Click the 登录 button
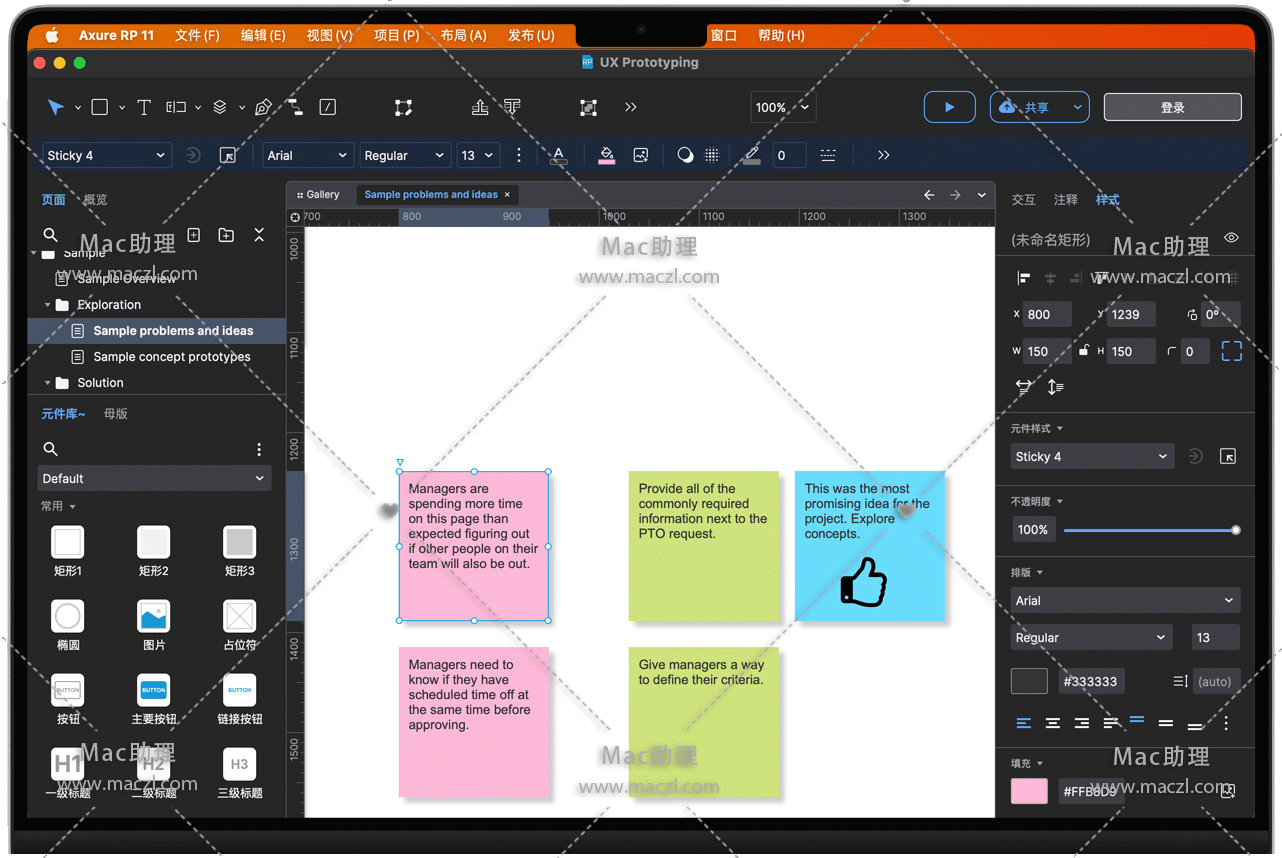This screenshot has height=858, width=1282. pyautogui.click(x=1172, y=107)
